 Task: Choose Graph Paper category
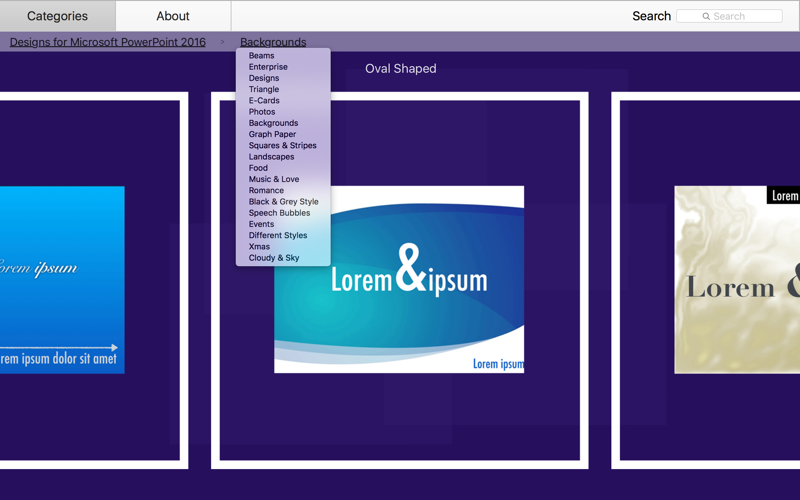coord(272,134)
